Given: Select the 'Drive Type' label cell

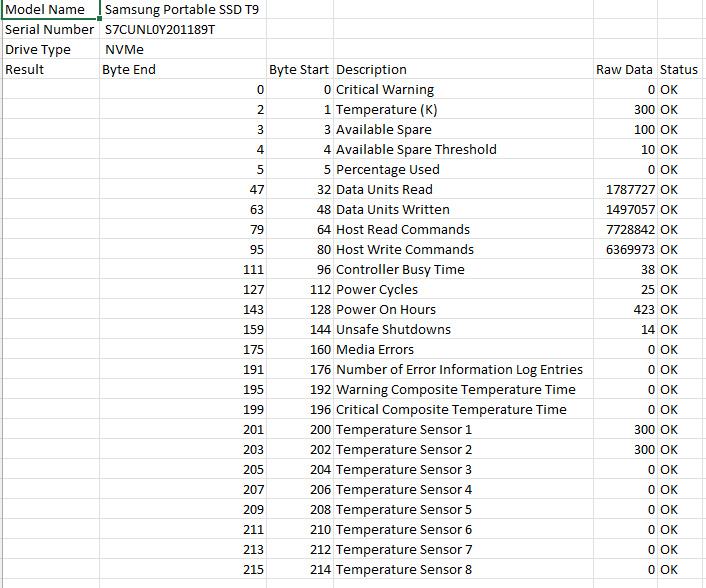Looking at the screenshot, I should [x=50, y=49].
